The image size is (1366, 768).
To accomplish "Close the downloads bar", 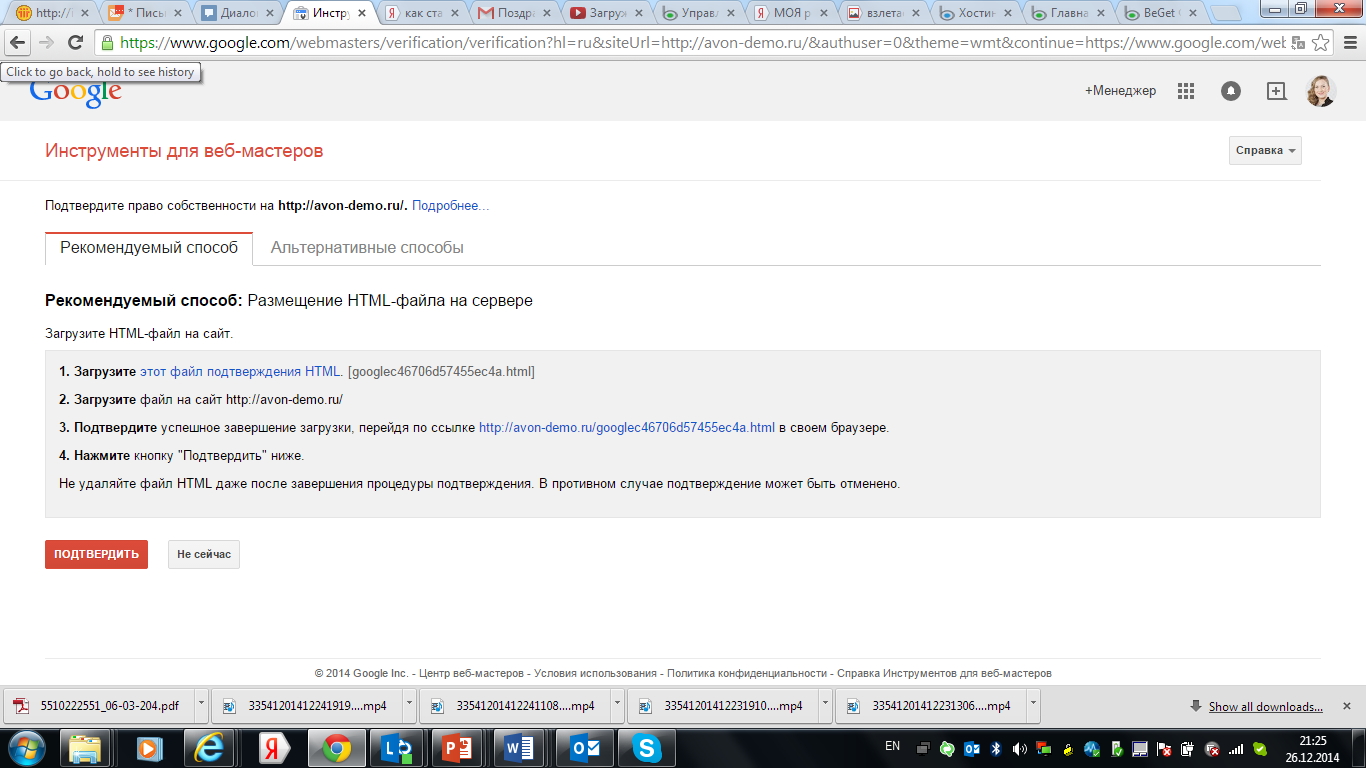I will tap(1349, 706).
